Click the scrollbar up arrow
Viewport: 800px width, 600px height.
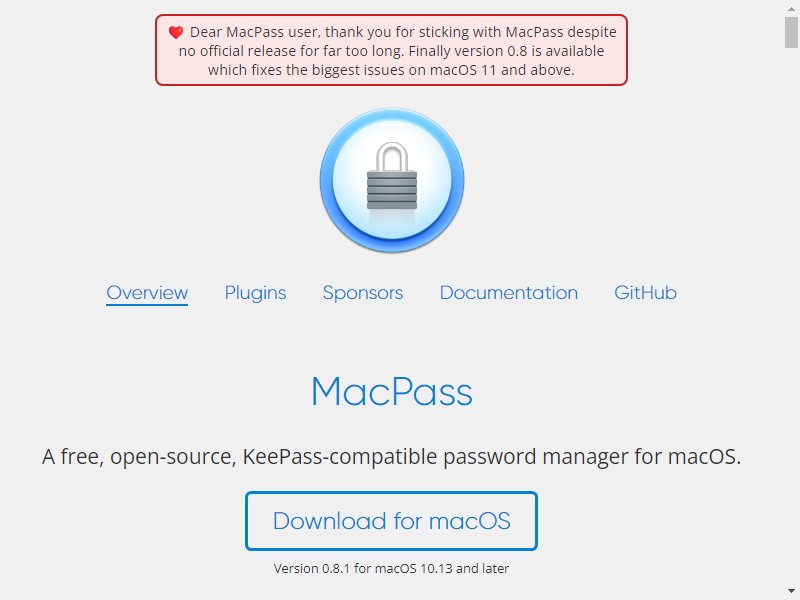click(791, 8)
